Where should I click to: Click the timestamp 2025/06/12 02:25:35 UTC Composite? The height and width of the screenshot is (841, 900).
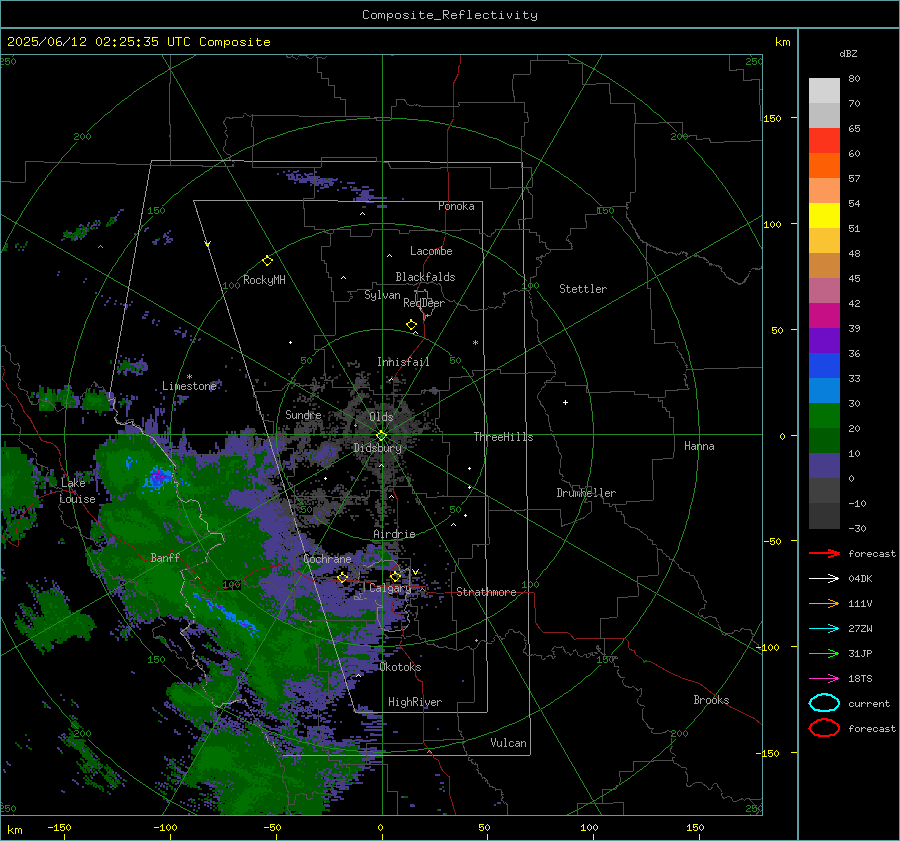tap(138, 42)
